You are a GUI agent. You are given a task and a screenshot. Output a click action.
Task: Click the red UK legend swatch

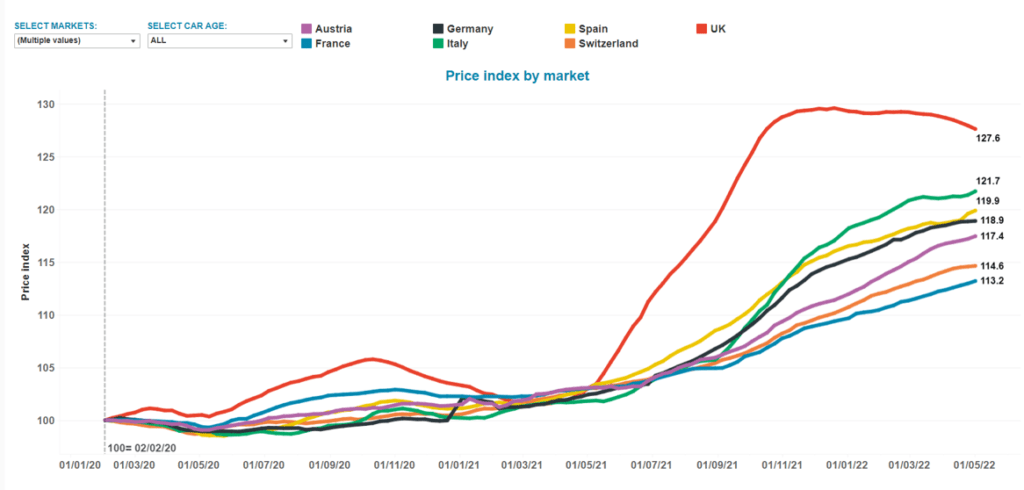tap(702, 29)
